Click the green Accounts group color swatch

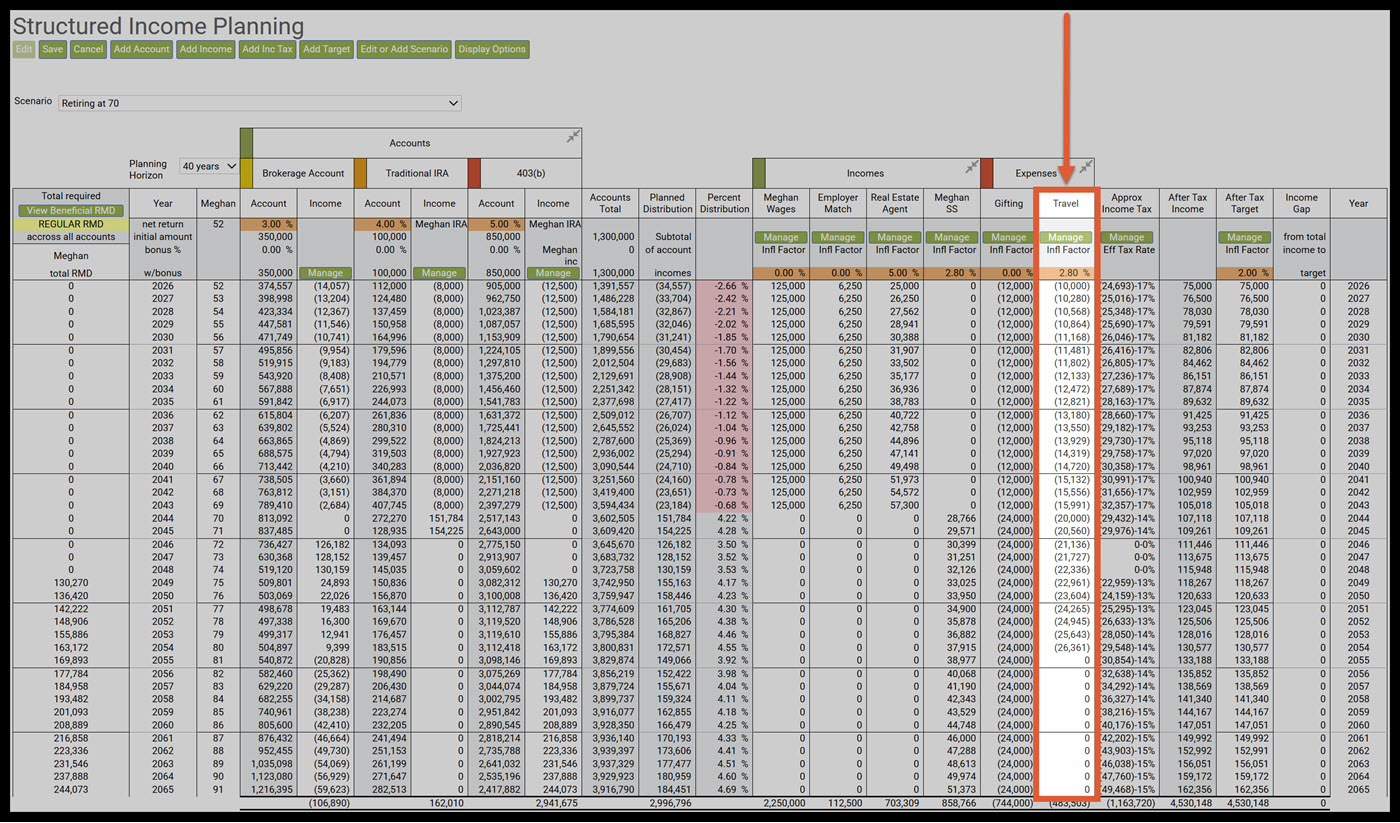(x=247, y=142)
